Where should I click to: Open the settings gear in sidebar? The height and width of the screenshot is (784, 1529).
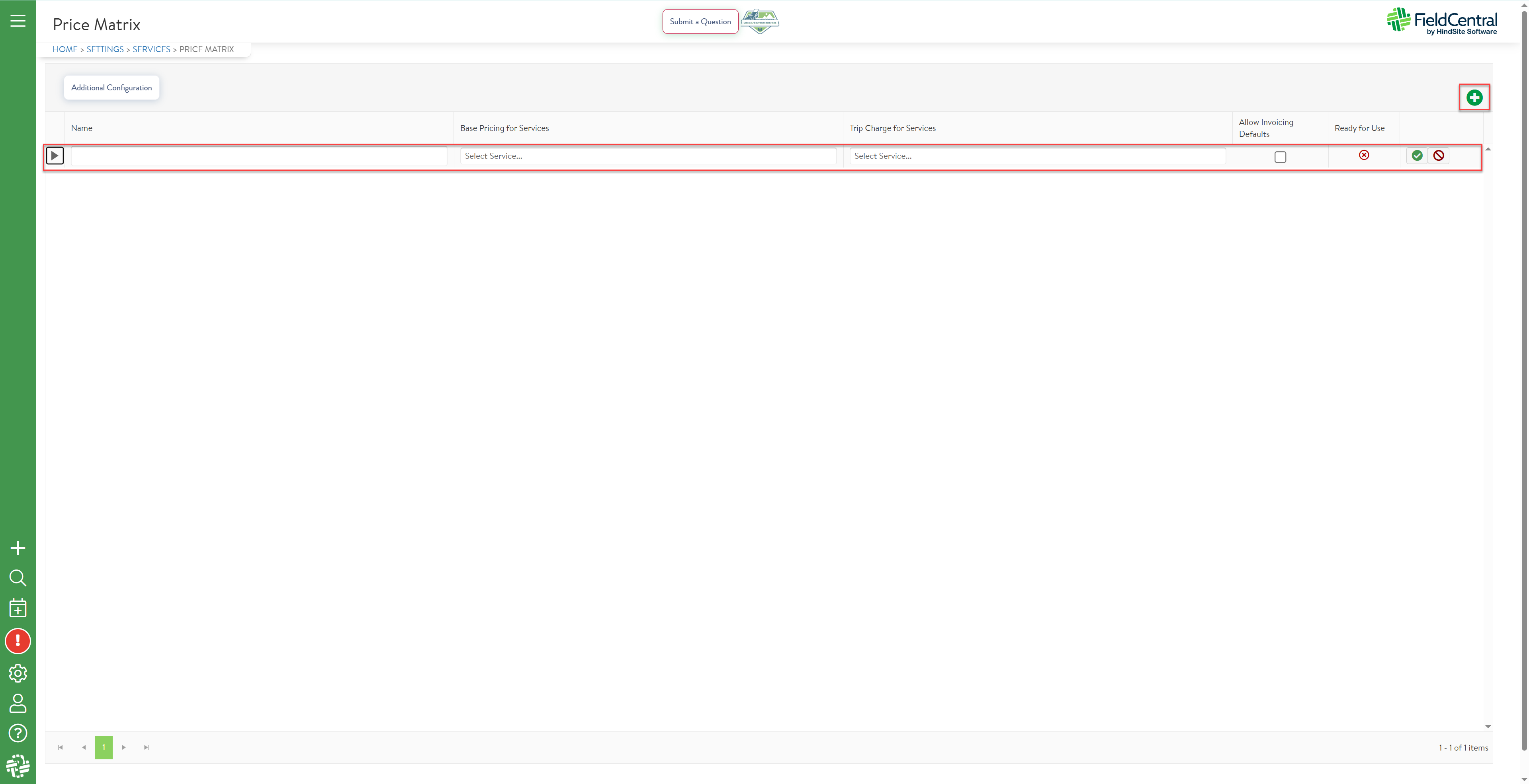(18, 673)
